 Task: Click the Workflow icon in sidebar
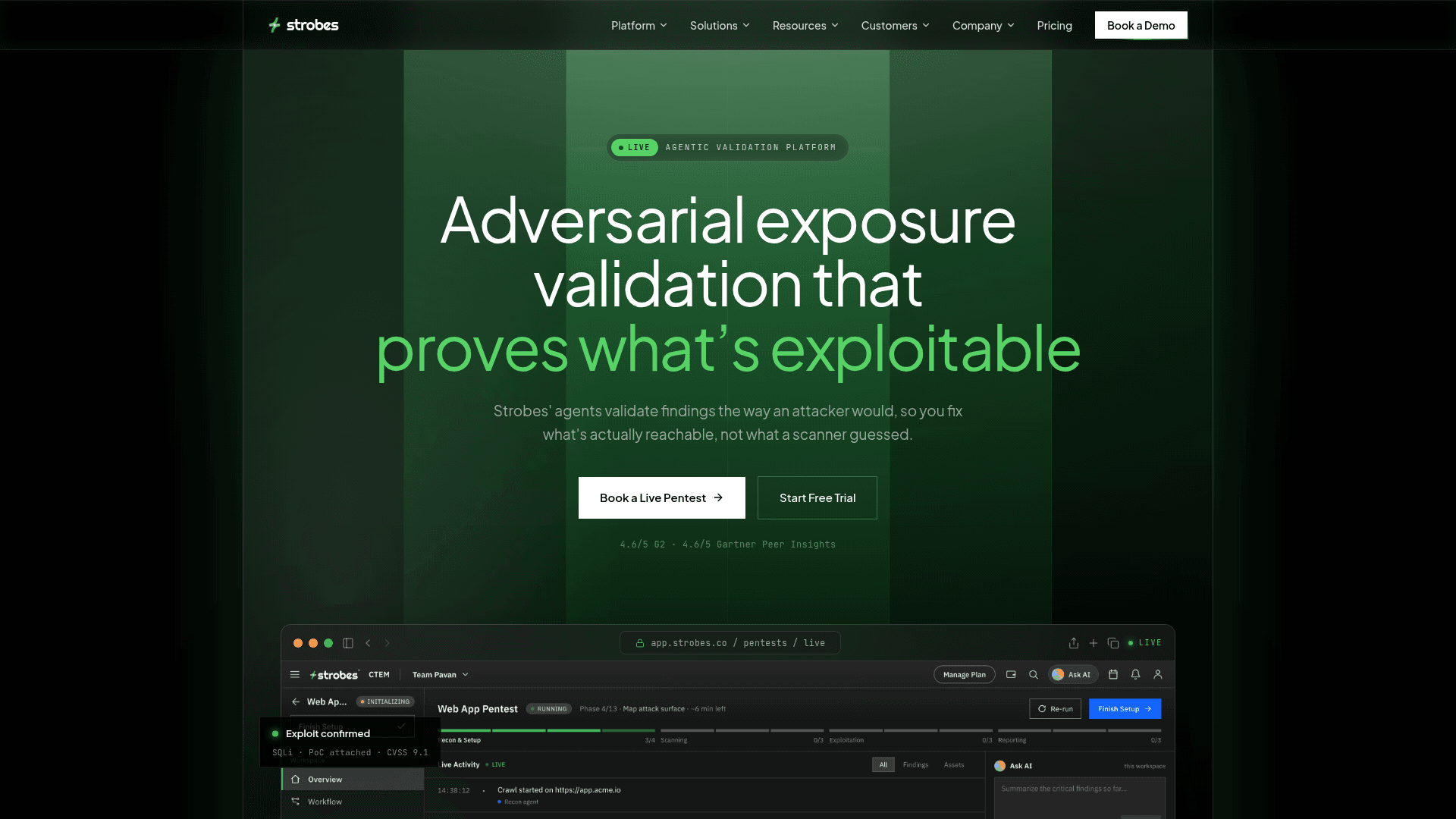pyautogui.click(x=296, y=802)
